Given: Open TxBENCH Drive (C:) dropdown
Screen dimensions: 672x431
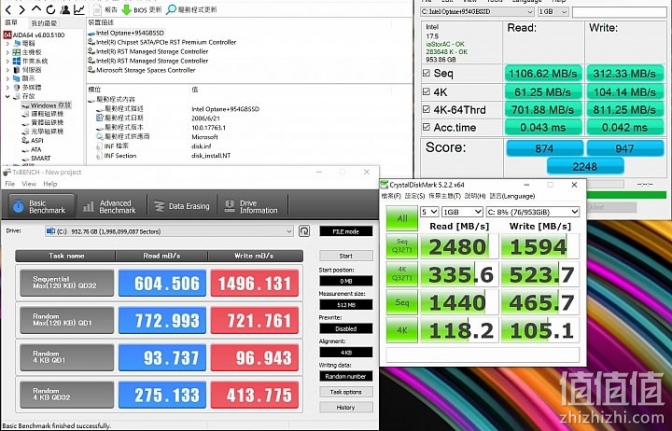Looking at the screenshot, I should point(169,231).
